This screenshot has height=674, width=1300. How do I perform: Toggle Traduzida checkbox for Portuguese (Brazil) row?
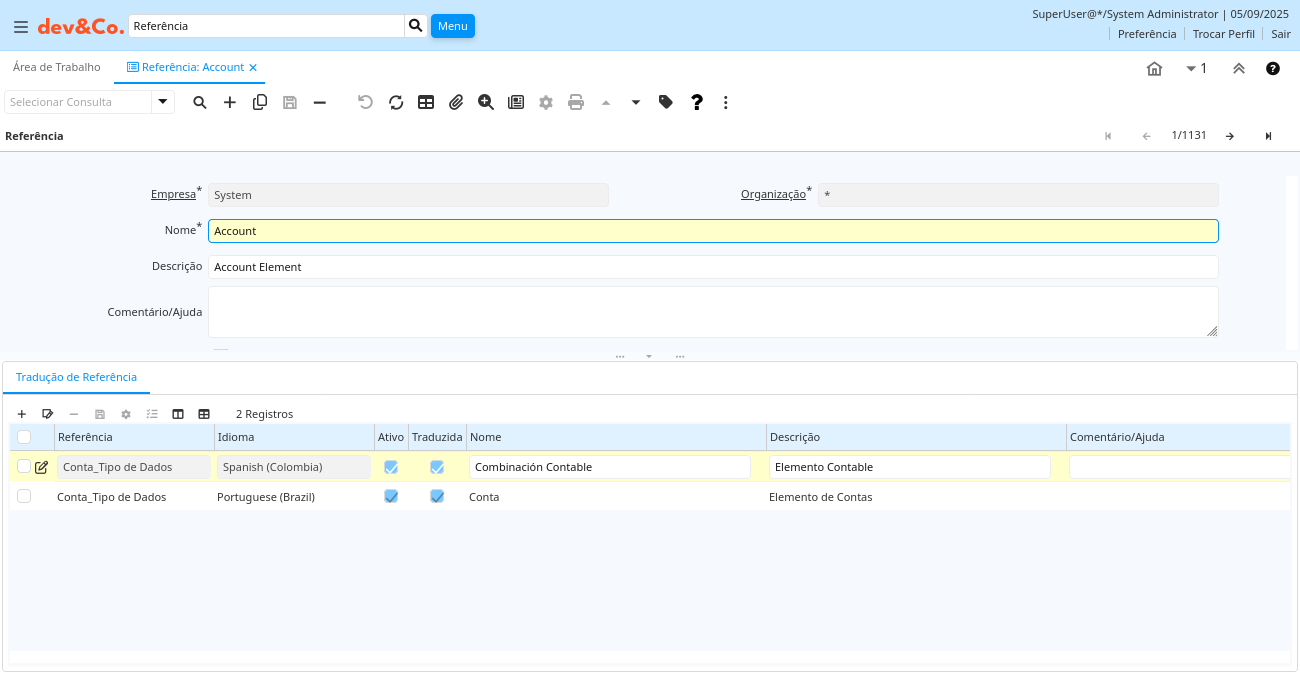(437, 496)
